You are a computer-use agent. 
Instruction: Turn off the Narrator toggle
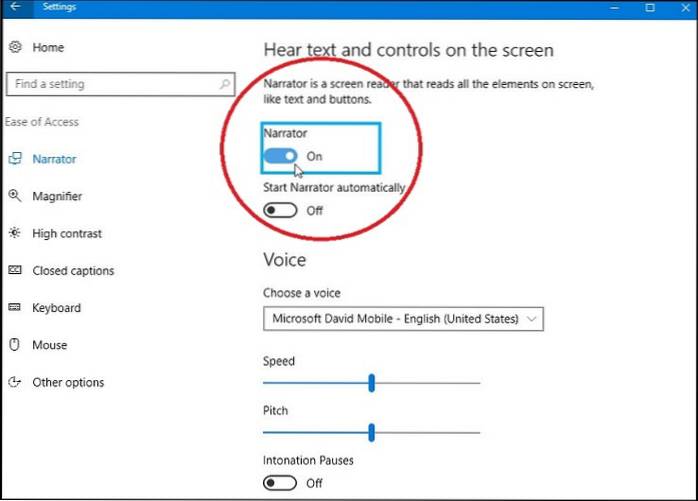point(281,156)
